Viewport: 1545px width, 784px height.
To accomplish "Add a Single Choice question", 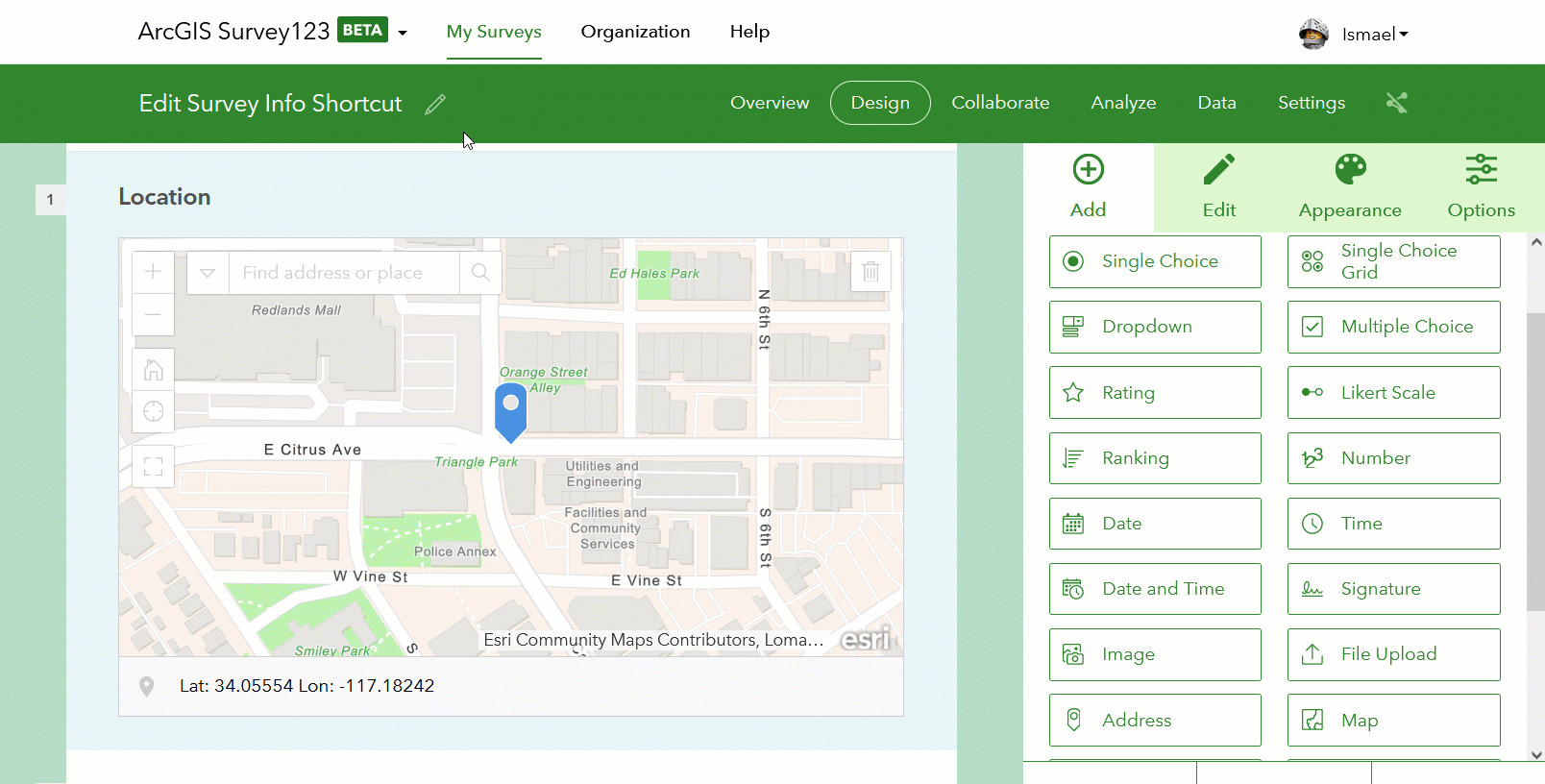I will pyautogui.click(x=1155, y=261).
